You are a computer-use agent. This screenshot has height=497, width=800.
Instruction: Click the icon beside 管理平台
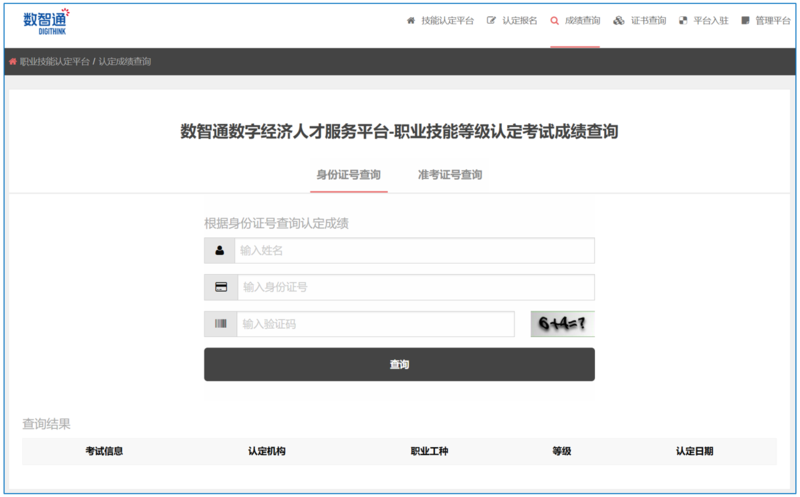745,20
